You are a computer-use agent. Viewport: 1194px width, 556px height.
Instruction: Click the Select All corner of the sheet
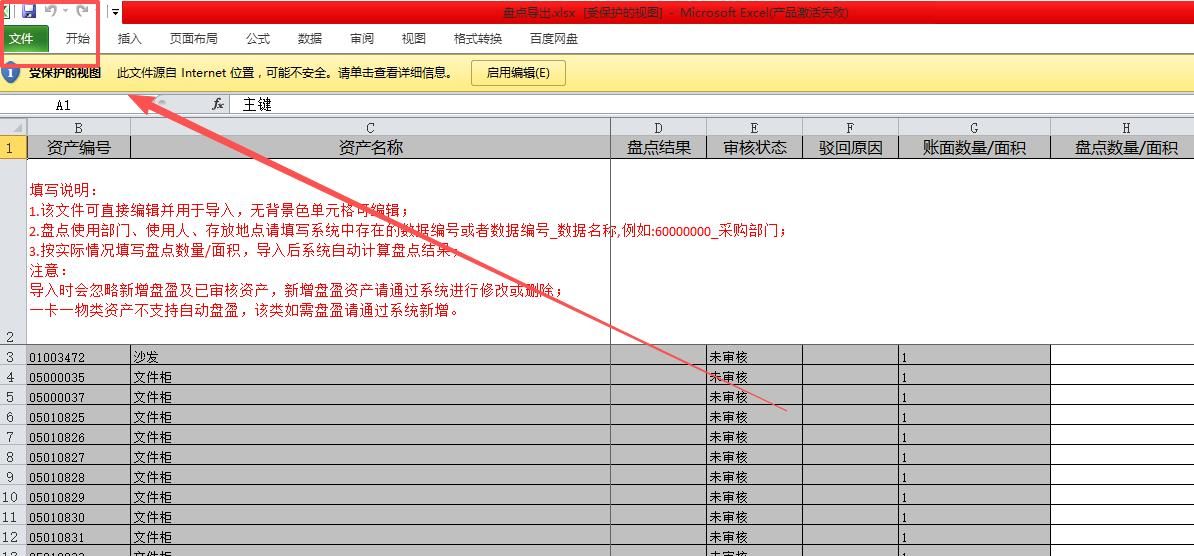[x=13, y=127]
